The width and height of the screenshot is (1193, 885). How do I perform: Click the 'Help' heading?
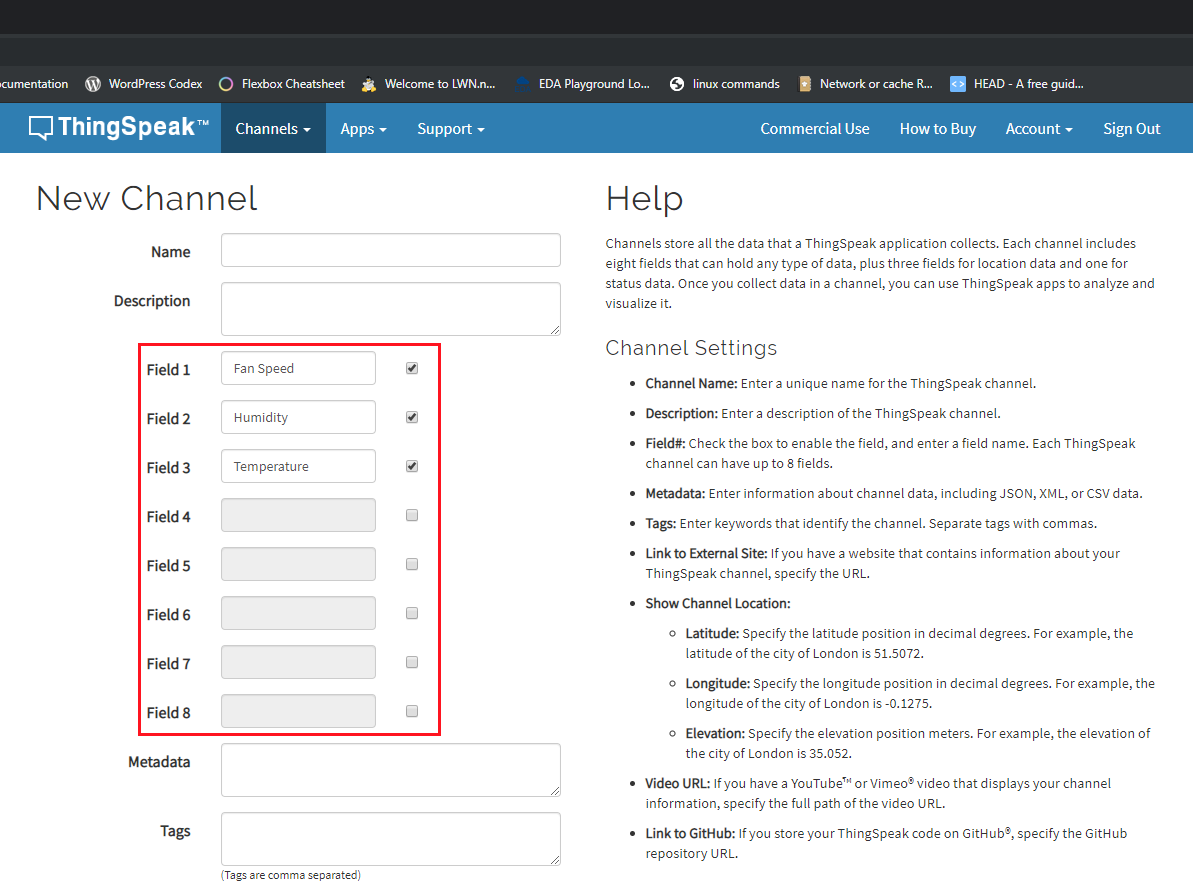(x=644, y=199)
